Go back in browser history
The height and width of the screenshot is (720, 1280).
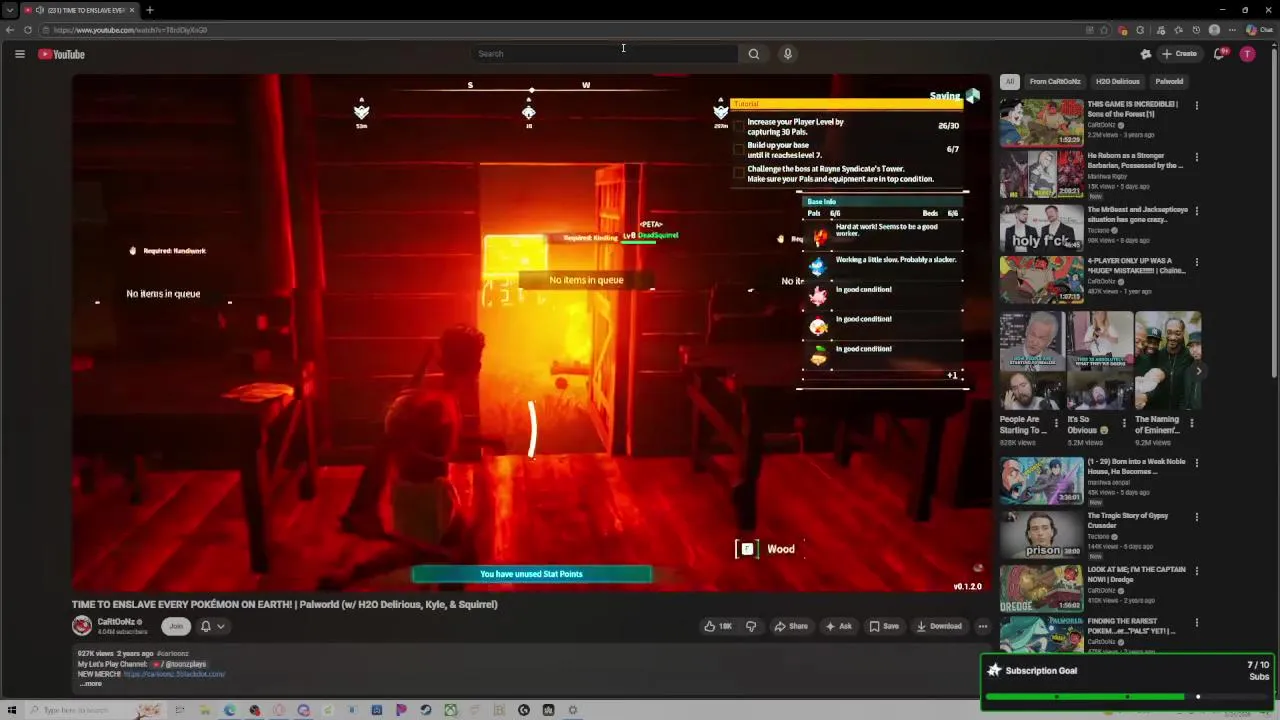[x=10, y=30]
